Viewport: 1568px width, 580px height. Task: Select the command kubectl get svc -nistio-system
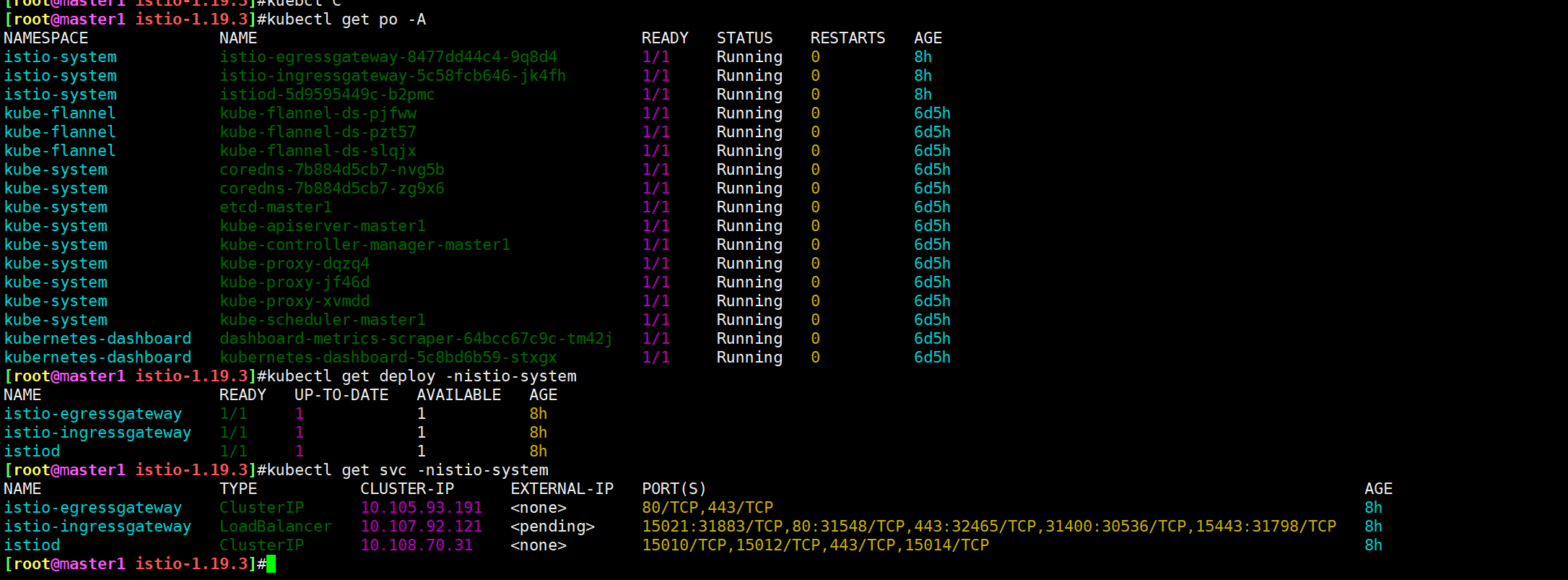coord(407,470)
